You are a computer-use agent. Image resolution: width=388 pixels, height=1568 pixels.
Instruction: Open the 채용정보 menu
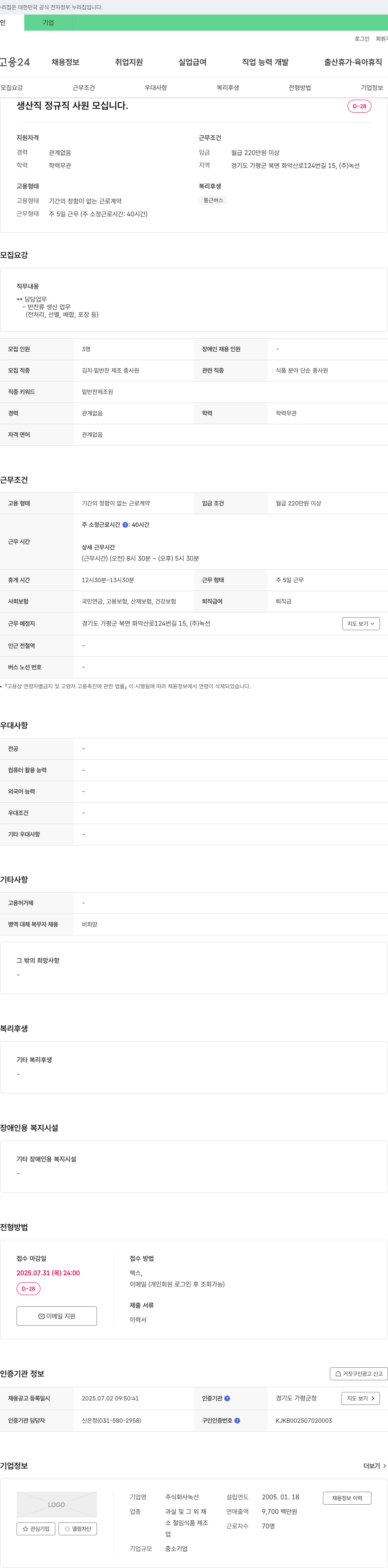coord(65,62)
